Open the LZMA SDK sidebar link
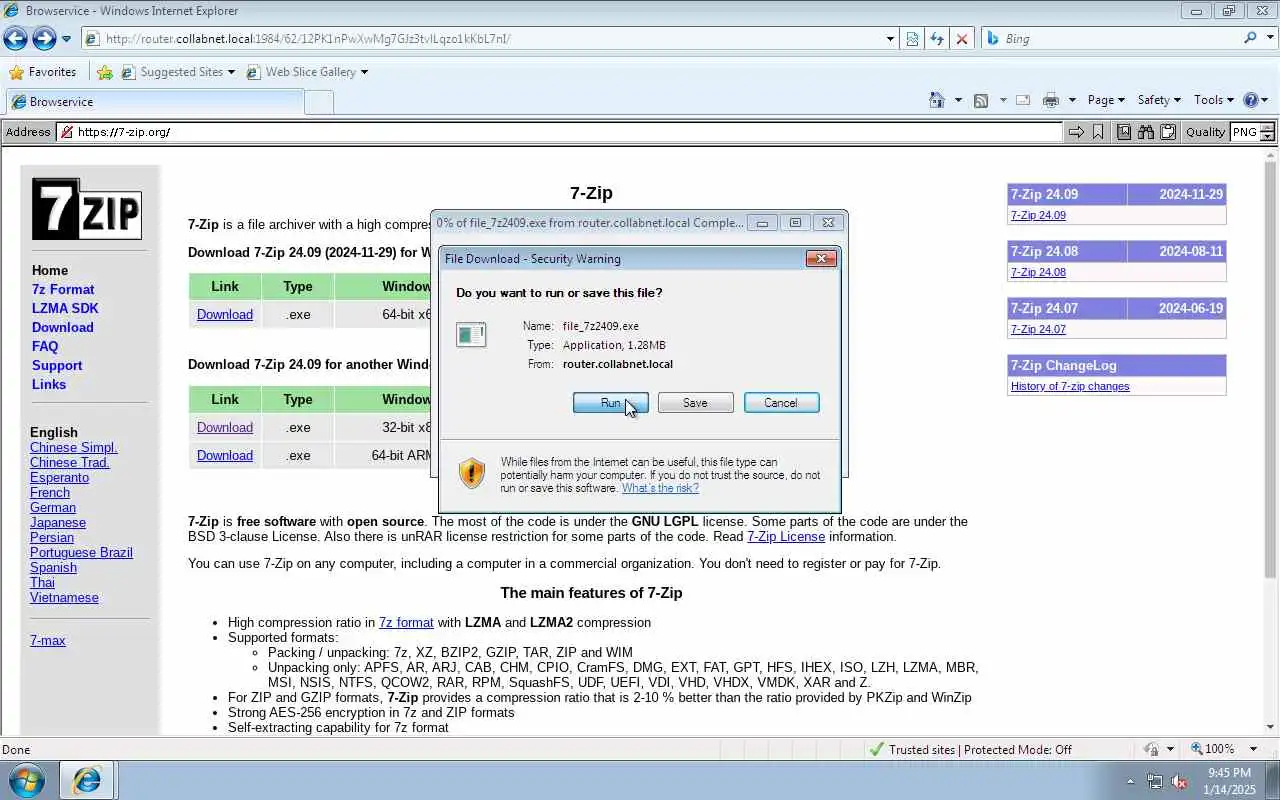The height and width of the screenshot is (800, 1280). click(65, 308)
